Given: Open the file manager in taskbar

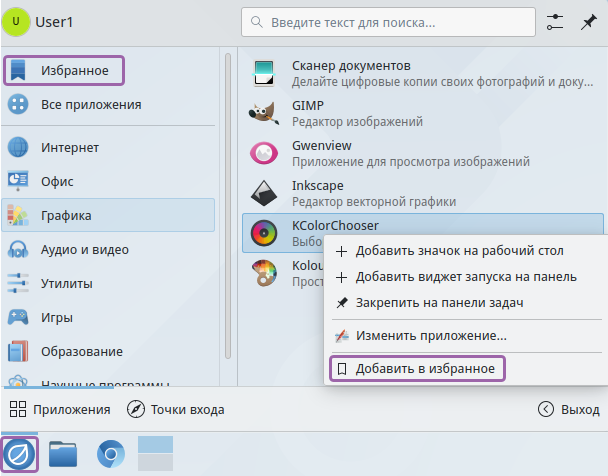Looking at the screenshot, I should pyautogui.click(x=63, y=455).
